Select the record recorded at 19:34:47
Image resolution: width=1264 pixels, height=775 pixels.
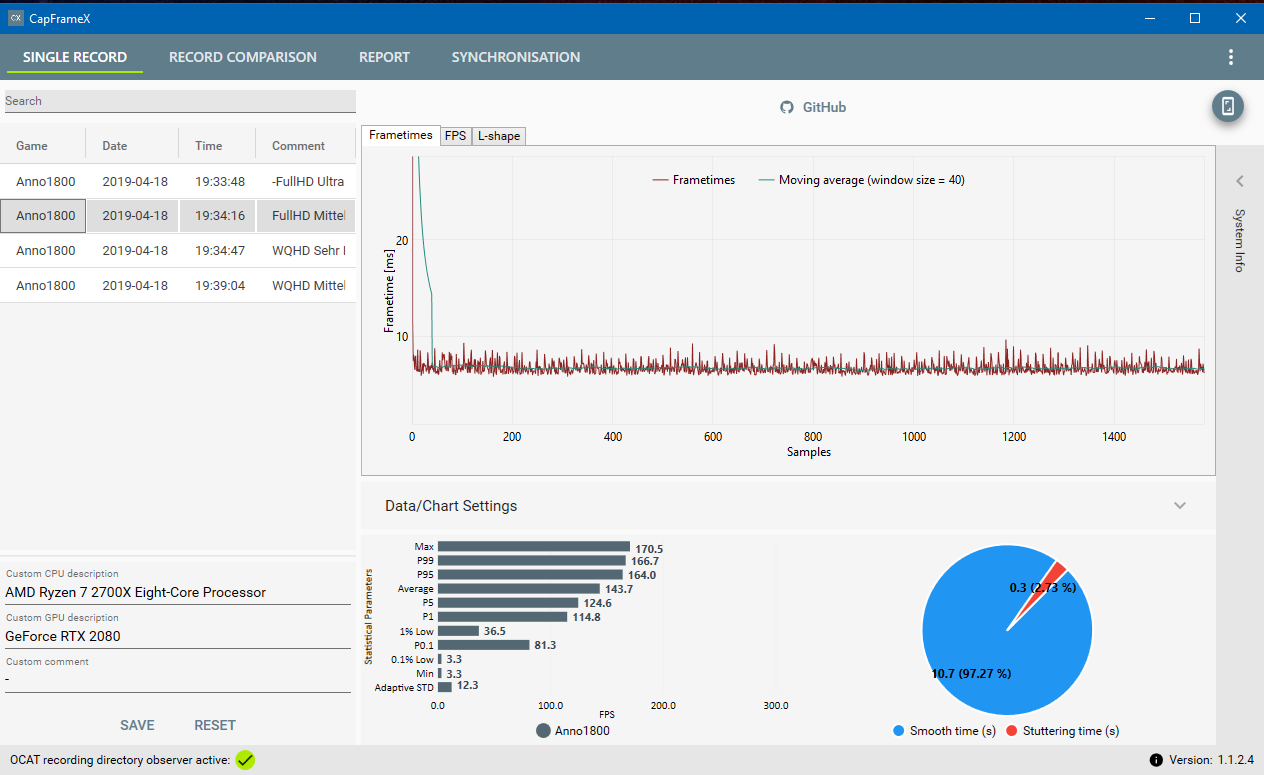coord(178,250)
